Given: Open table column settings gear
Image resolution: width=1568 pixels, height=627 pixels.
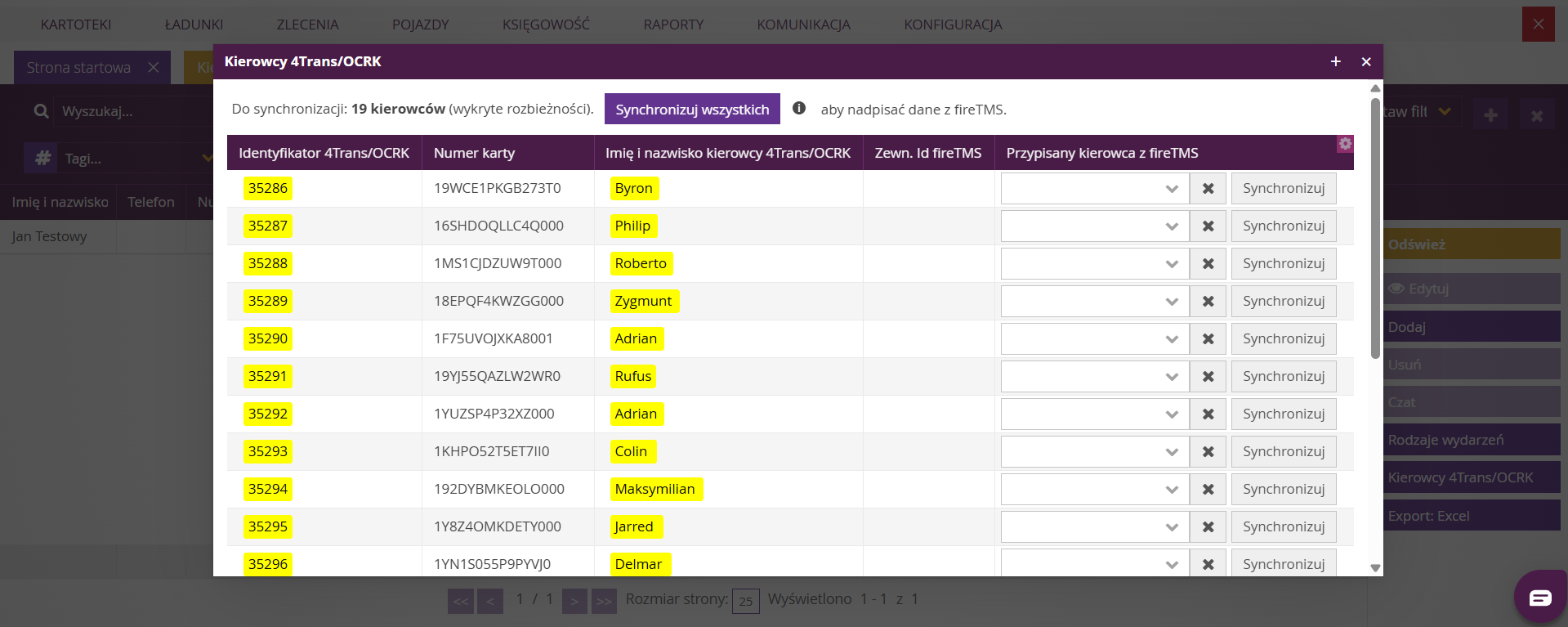Looking at the screenshot, I should pyautogui.click(x=1345, y=144).
